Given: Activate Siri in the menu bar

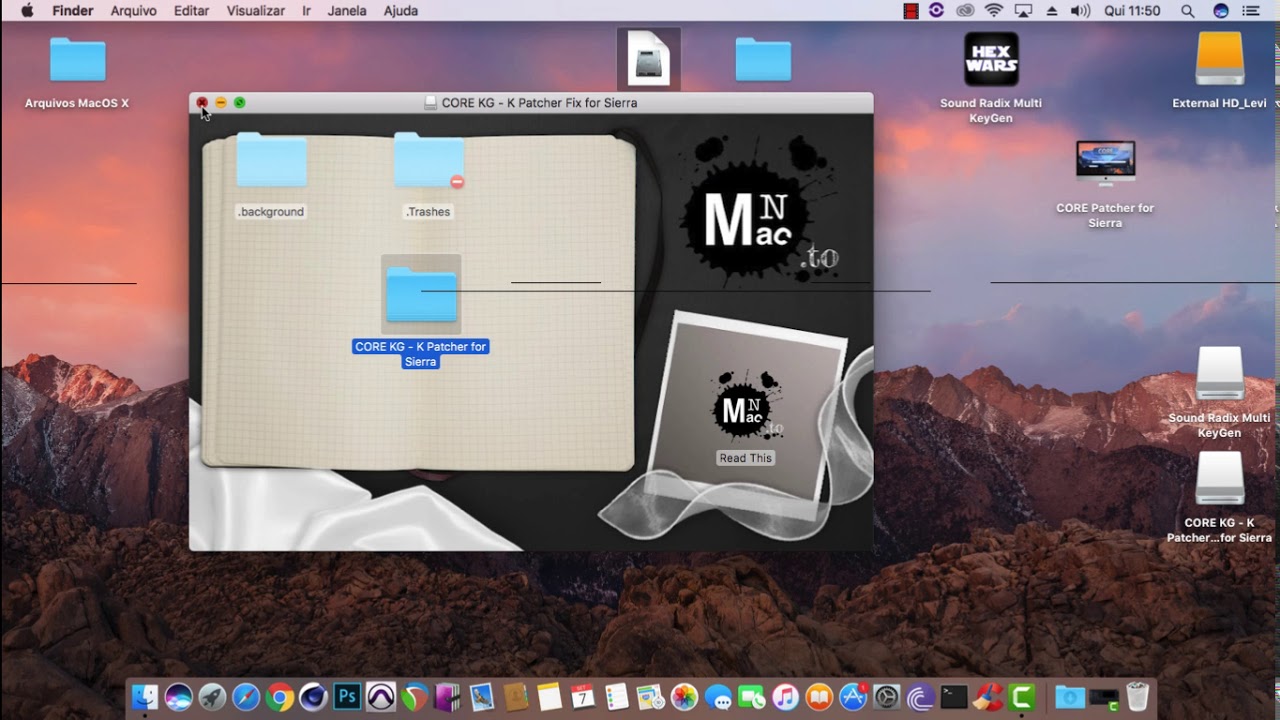Looking at the screenshot, I should (1220, 11).
